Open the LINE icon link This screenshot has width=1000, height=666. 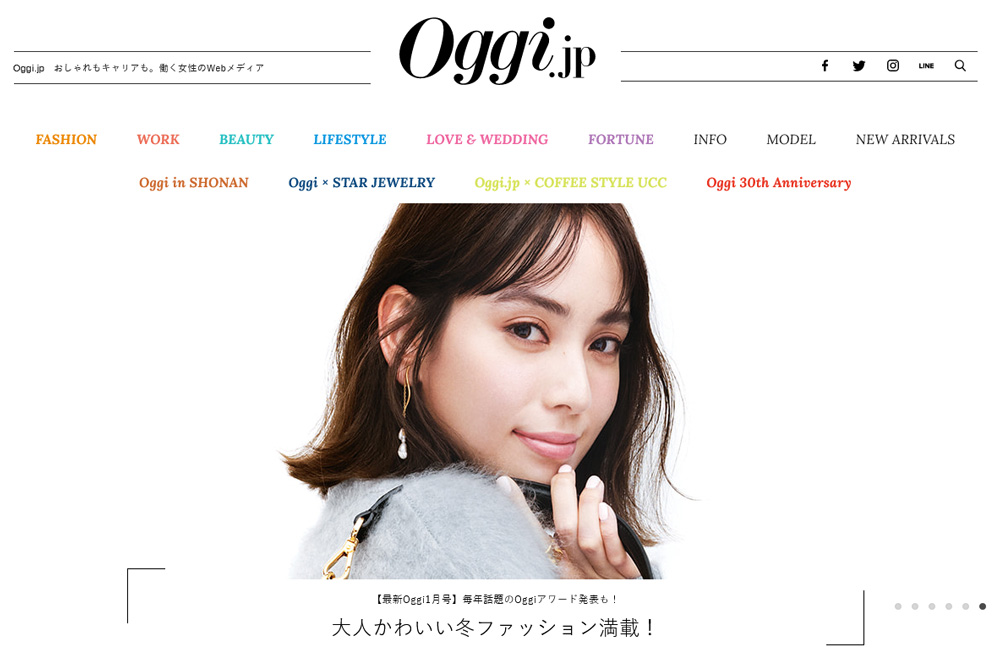pos(926,66)
